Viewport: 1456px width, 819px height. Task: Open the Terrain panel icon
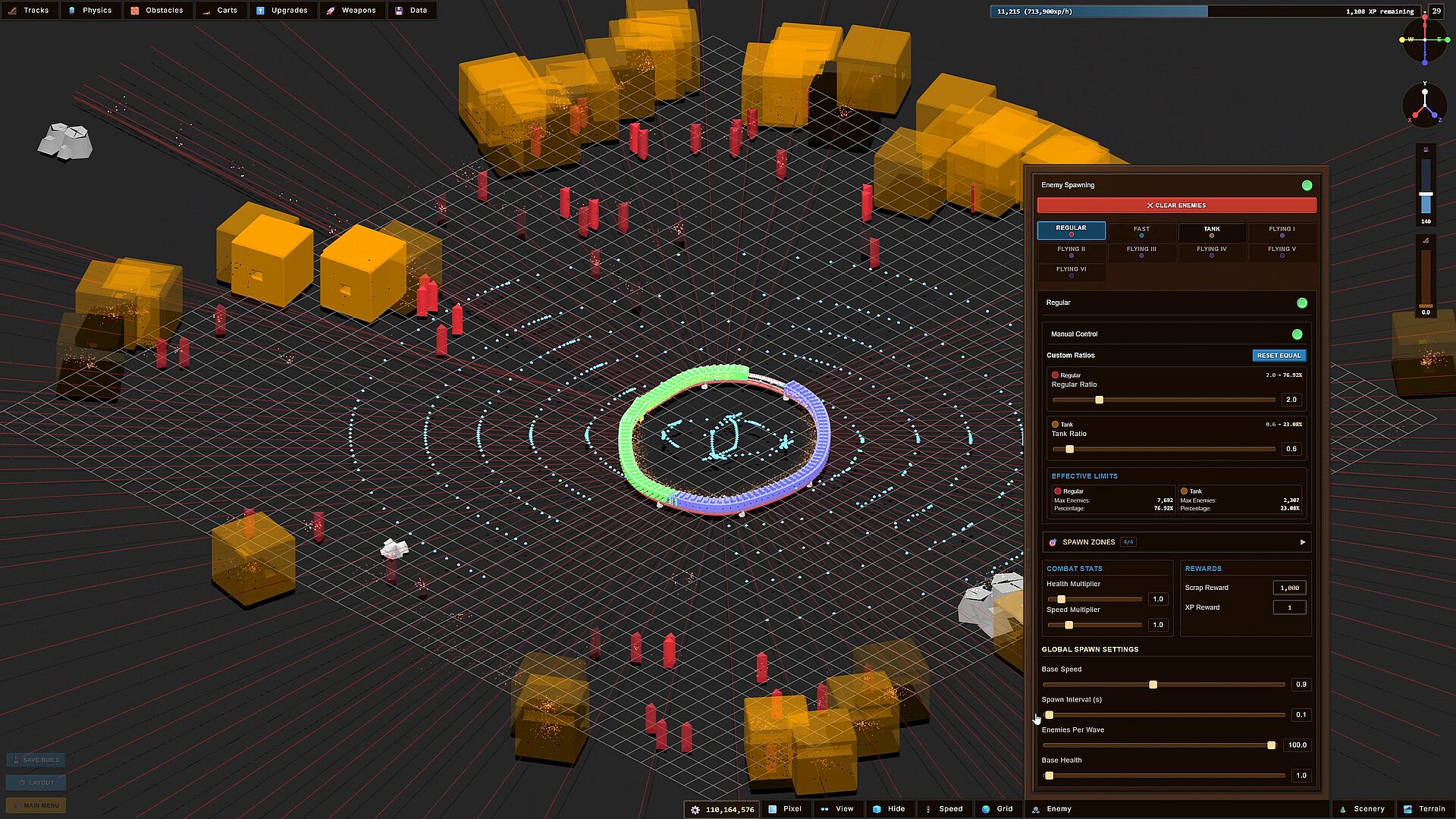coord(1407,809)
